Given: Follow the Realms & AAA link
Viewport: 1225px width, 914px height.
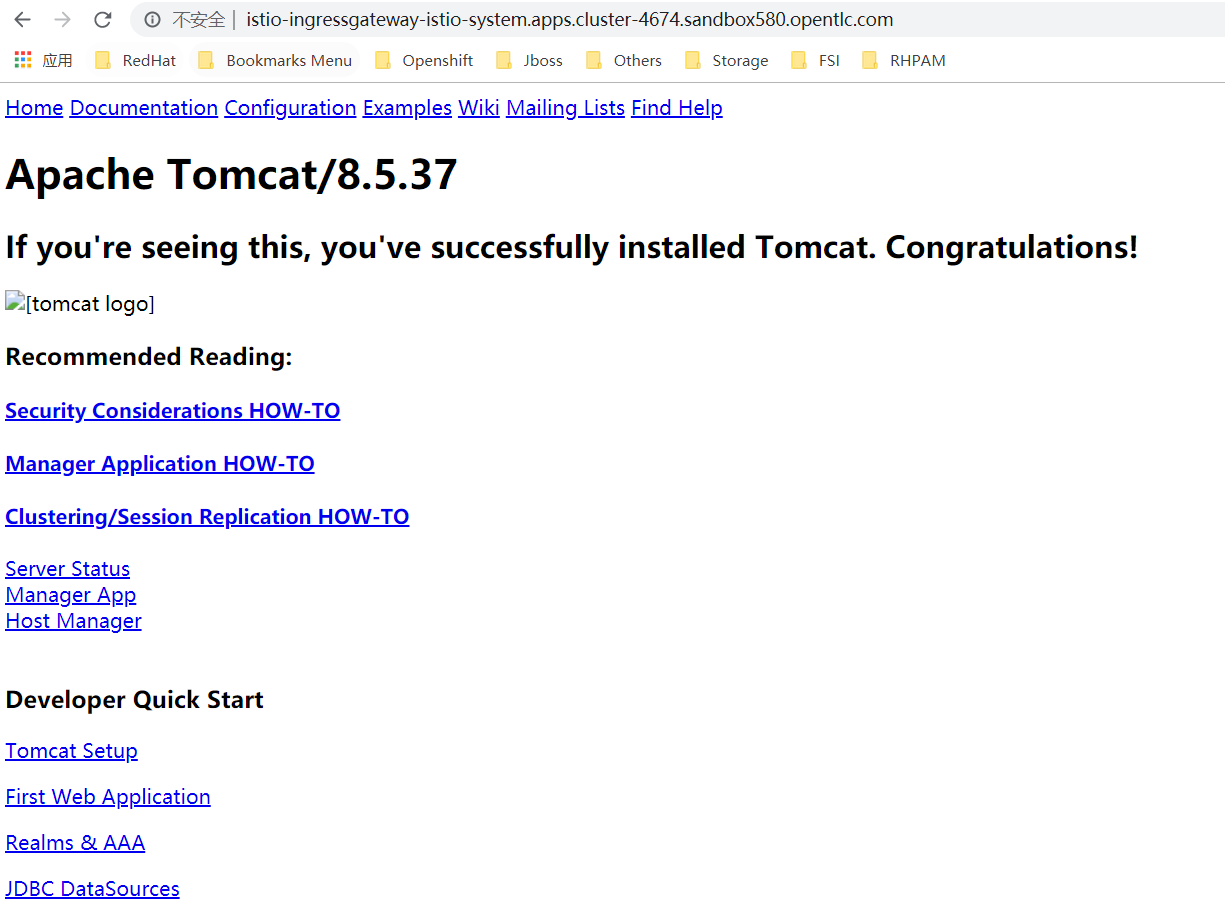Looking at the screenshot, I should point(75,843).
